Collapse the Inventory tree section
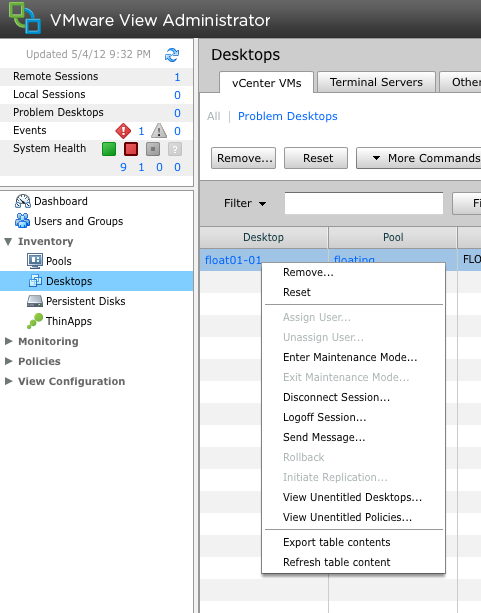The height and width of the screenshot is (613, 481). pos(8,241)
